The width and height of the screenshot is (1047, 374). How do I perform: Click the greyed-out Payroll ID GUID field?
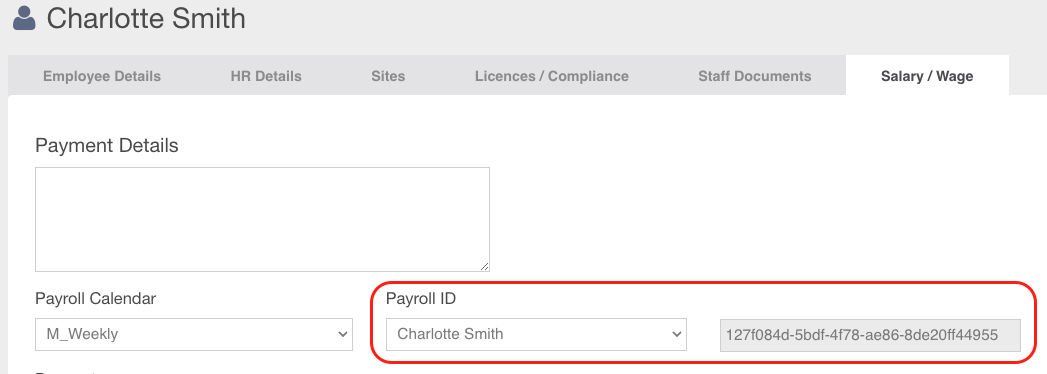click(x=871, y=335)
